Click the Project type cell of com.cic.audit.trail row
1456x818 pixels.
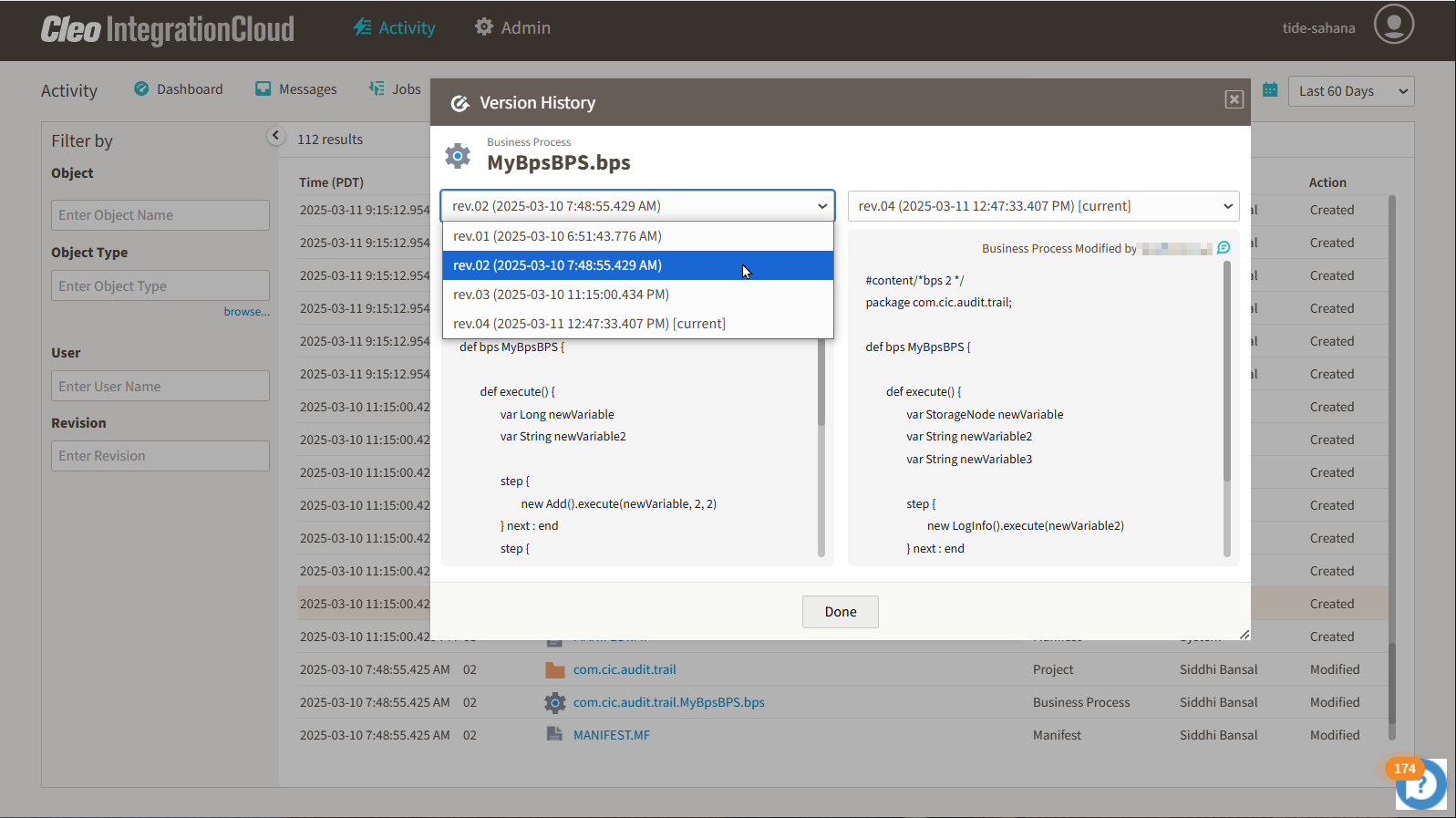coord(1053,669)
